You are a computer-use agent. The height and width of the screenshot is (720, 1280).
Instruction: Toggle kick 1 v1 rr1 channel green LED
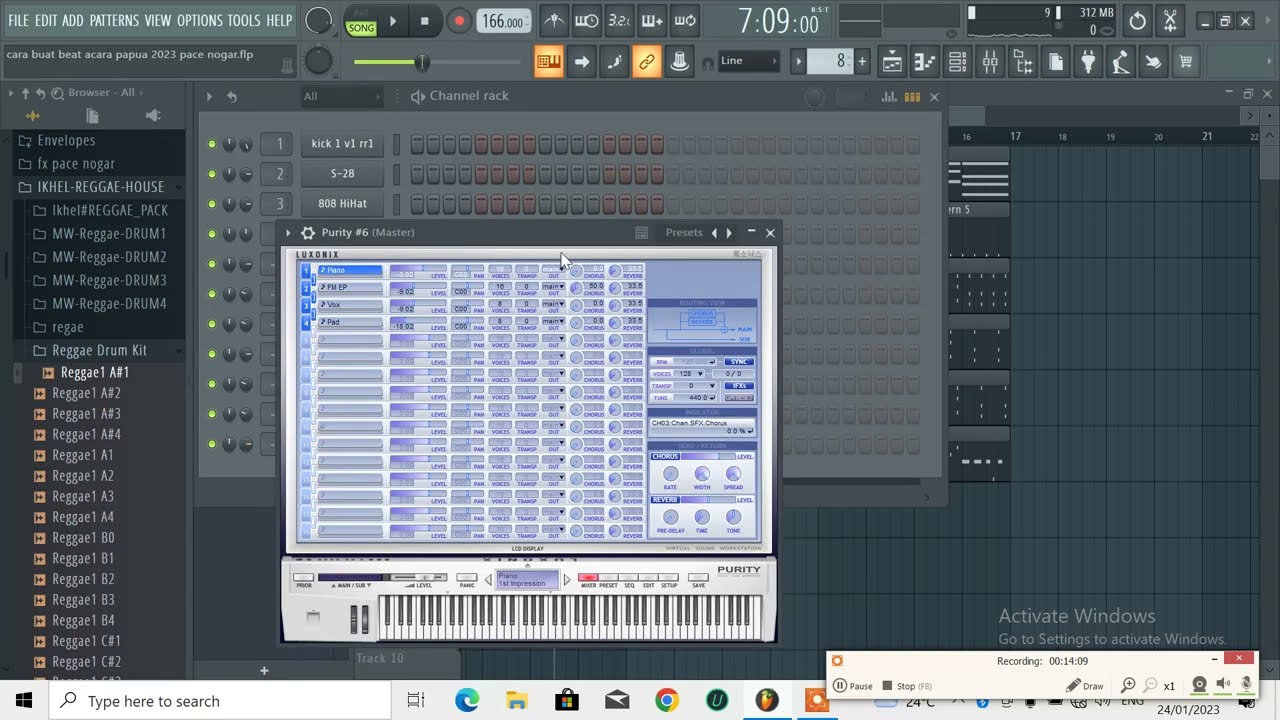coord(212,144)
